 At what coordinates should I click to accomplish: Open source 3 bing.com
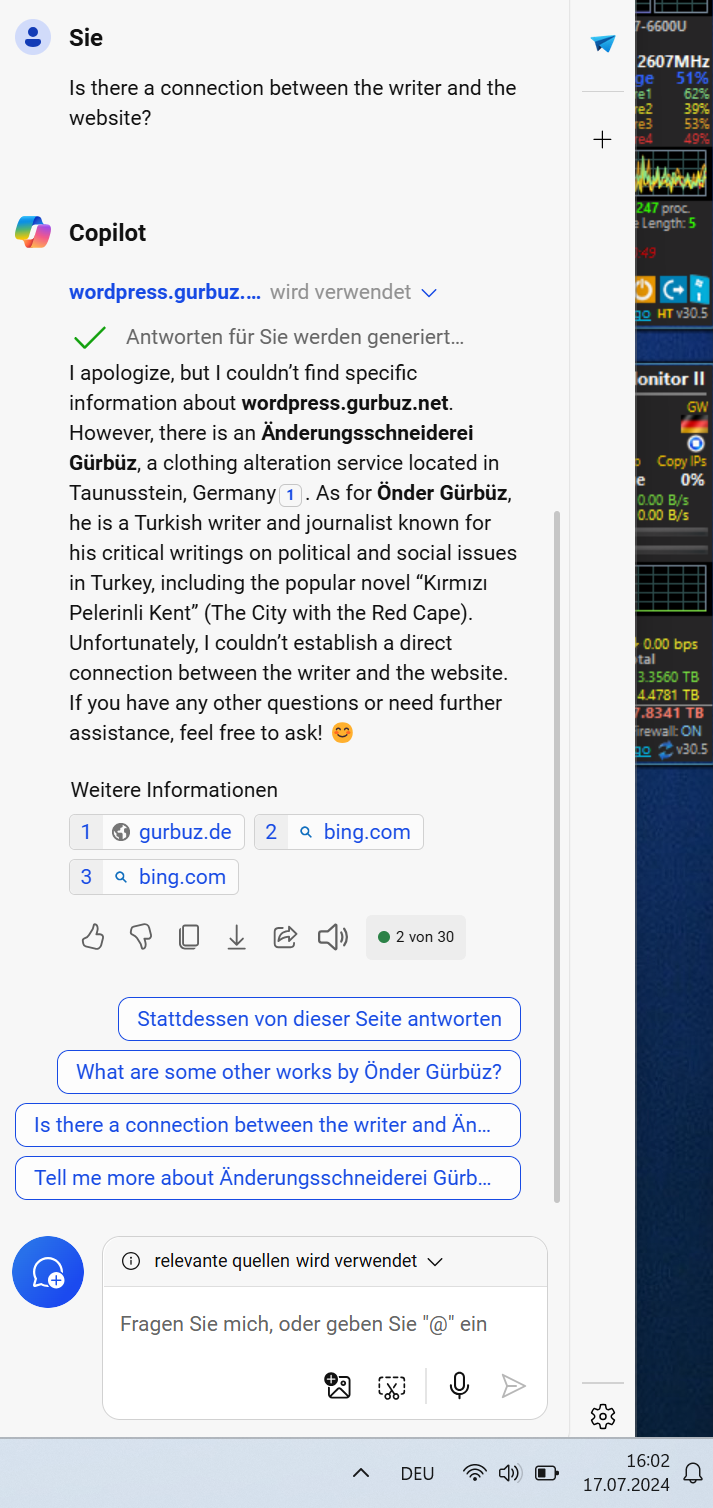click(x=154, y=877)
